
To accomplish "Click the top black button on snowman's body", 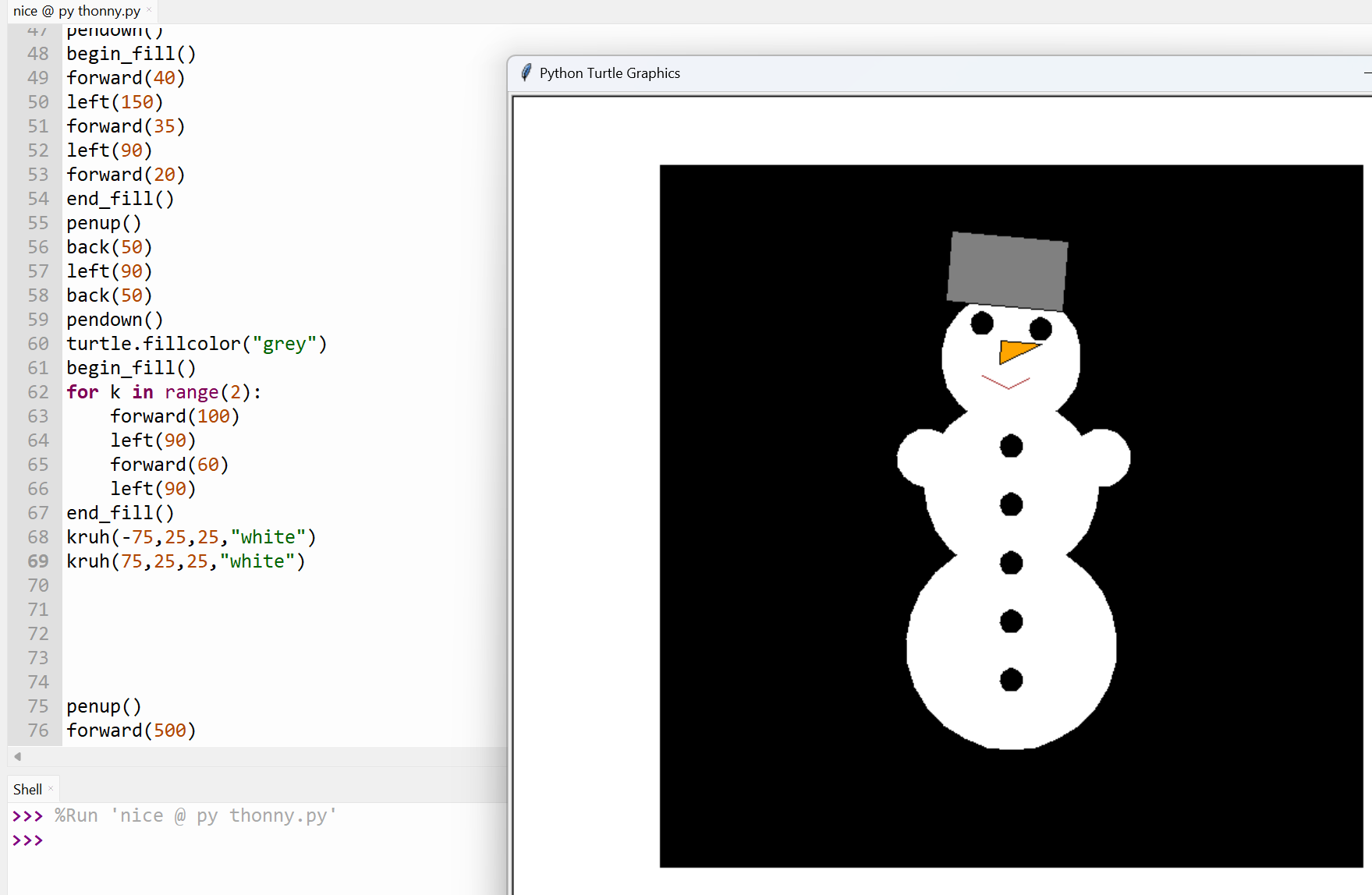I will pyautogui.click(x=1011, y=446).
